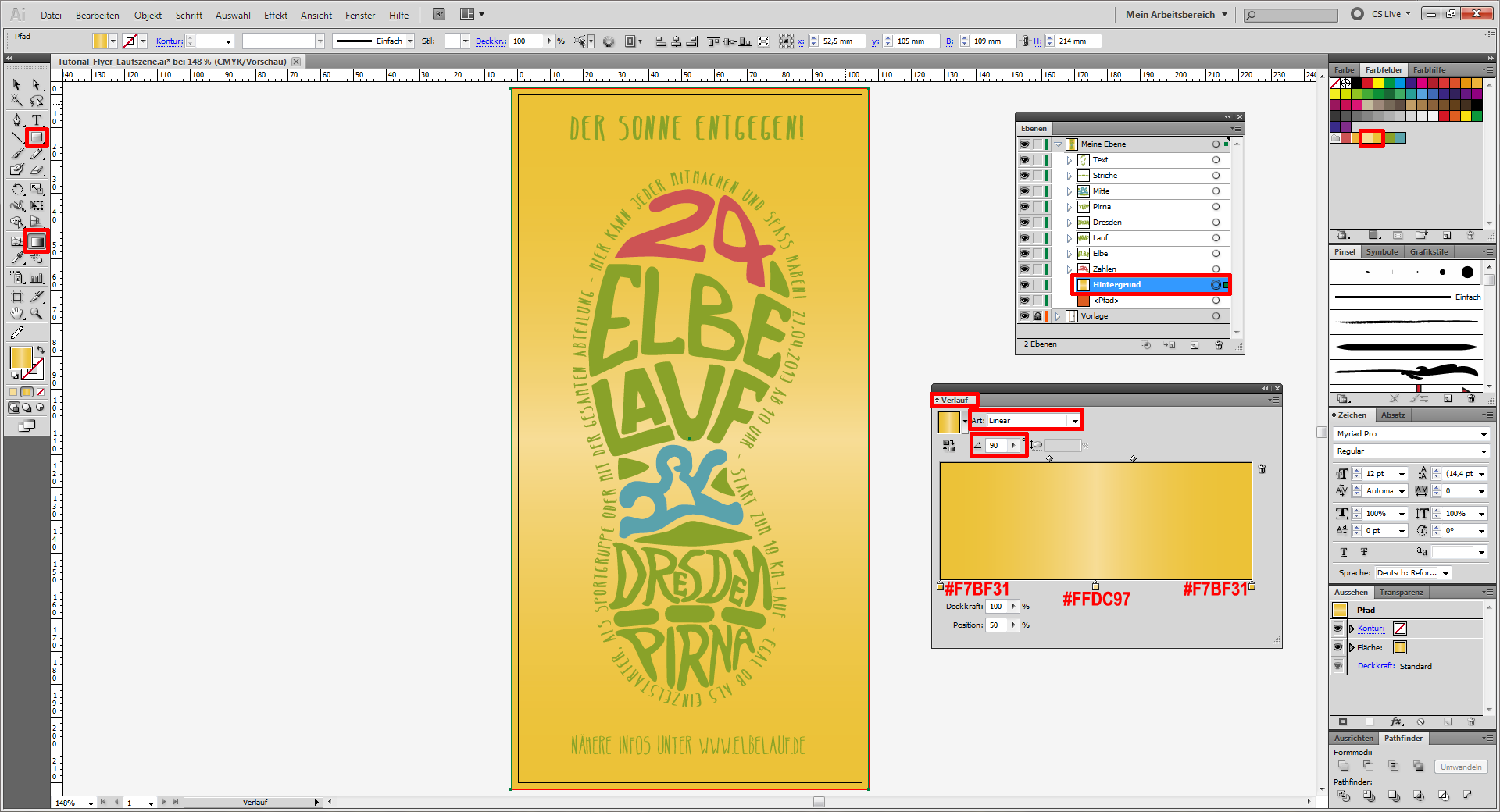
Task: Click the gradient angle input field
Action: 997,445
